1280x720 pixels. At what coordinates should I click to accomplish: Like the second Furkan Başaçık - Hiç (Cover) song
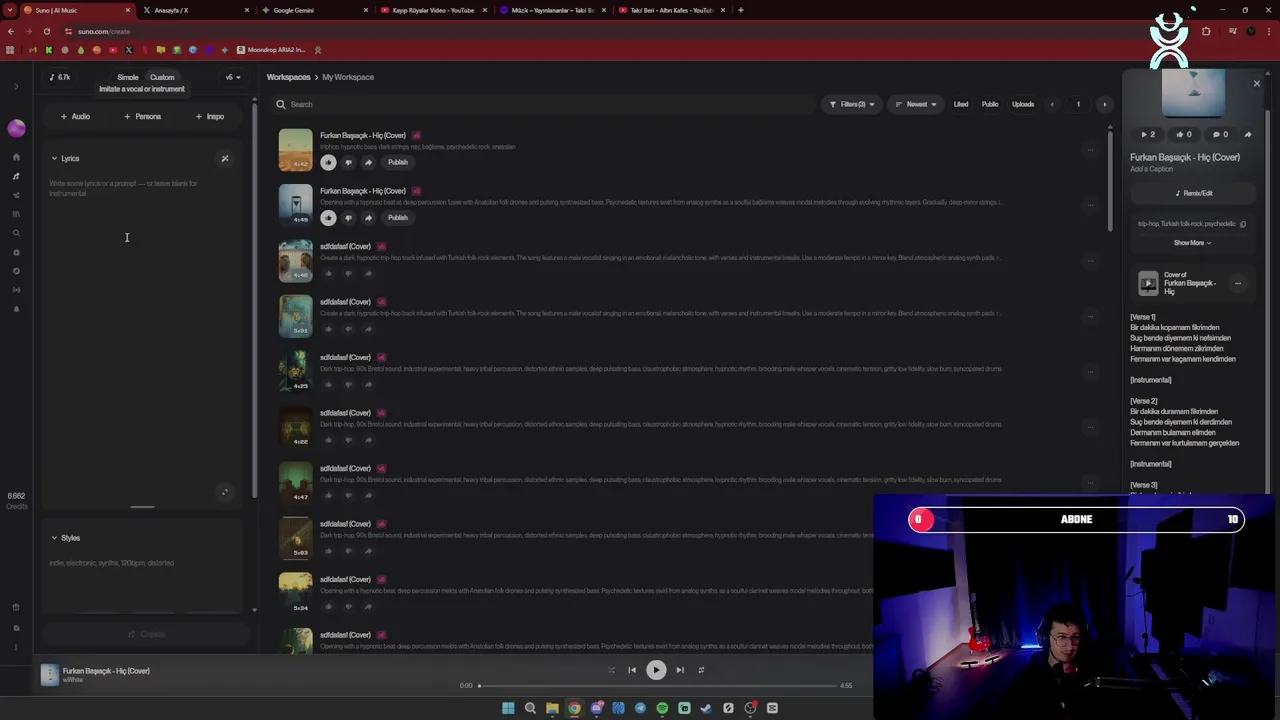pyautogui.click(x=328, y=218)
